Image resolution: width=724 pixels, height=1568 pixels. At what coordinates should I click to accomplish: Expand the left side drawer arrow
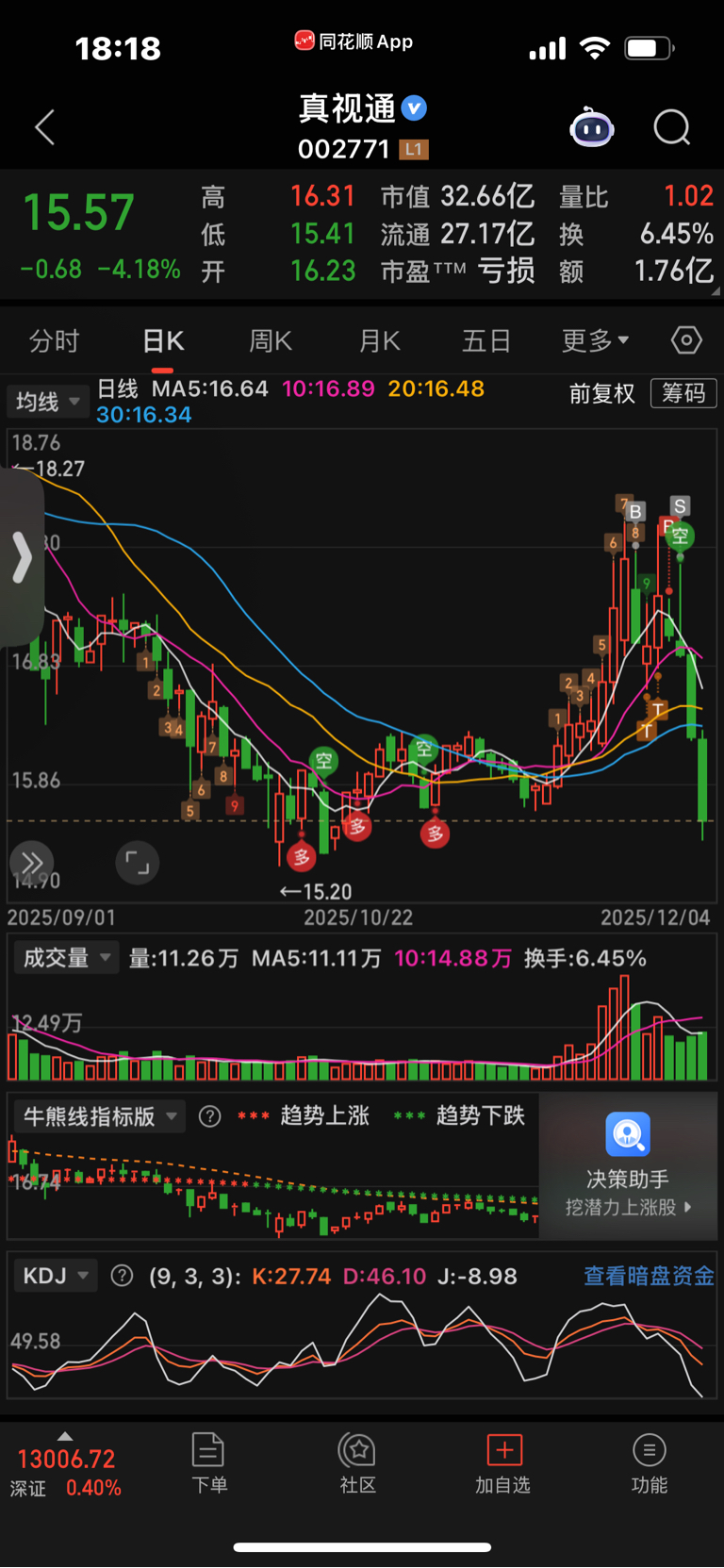click(x=22, y=557)
